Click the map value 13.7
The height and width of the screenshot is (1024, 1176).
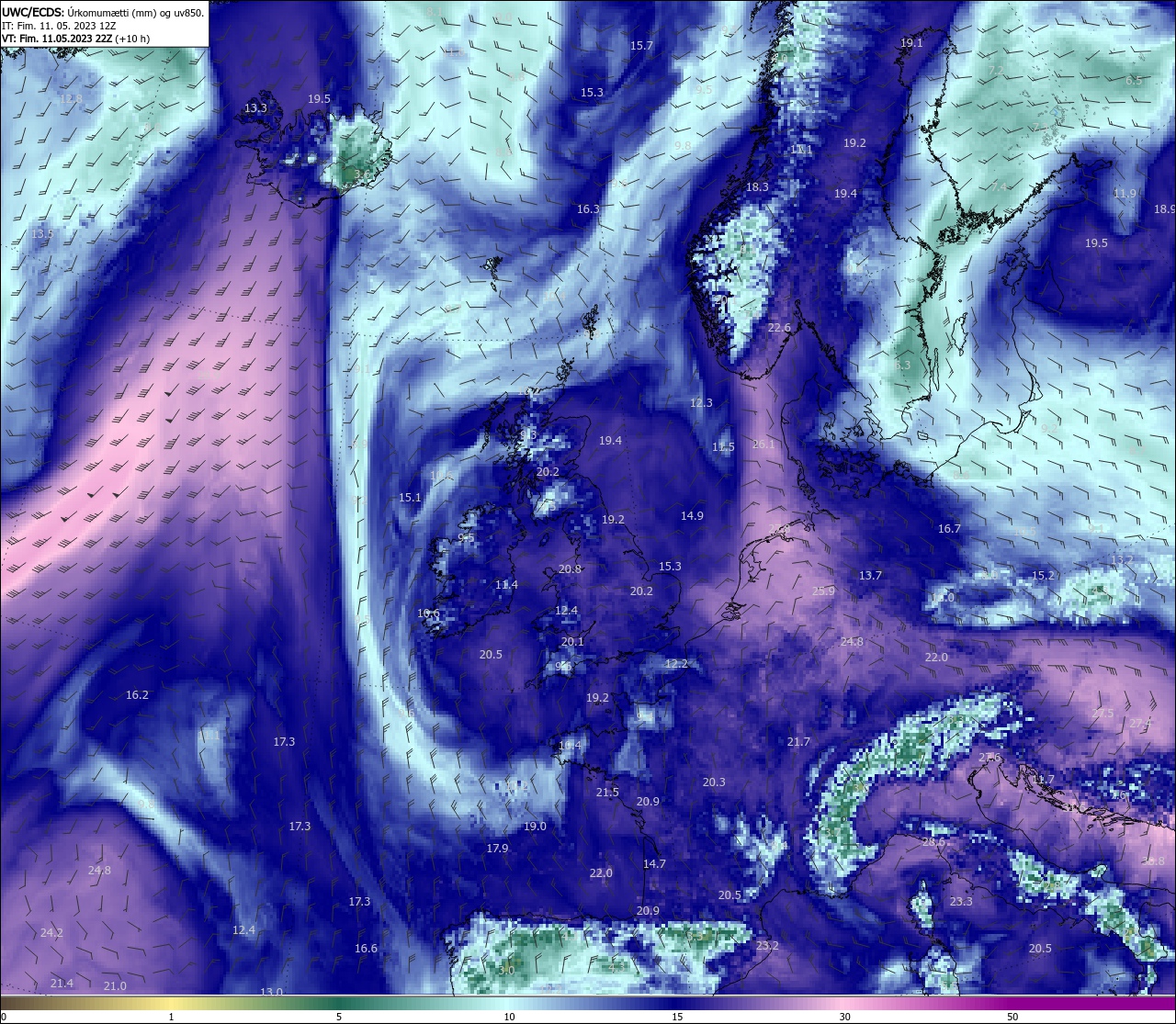[870, 575]
